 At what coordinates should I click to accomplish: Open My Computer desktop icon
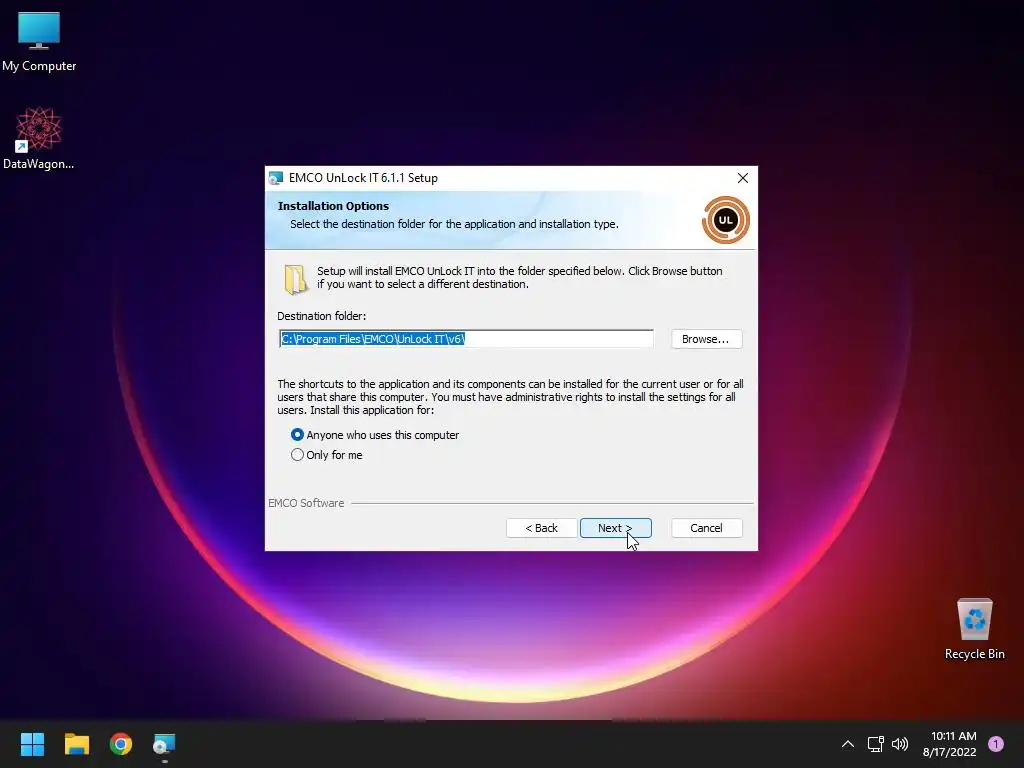point(39,41)
